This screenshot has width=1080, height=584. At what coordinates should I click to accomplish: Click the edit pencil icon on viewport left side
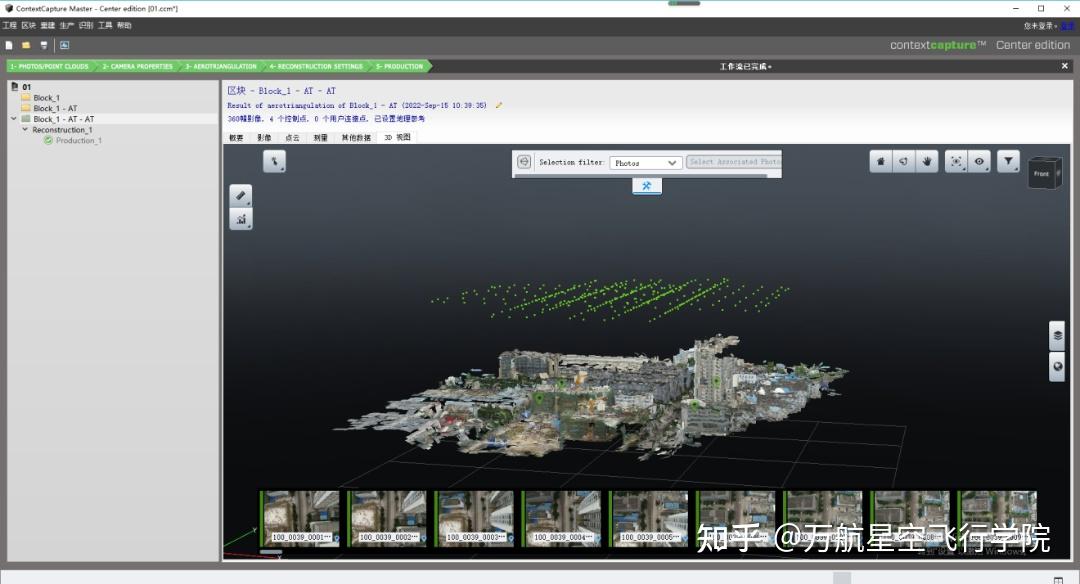point(240,195)
